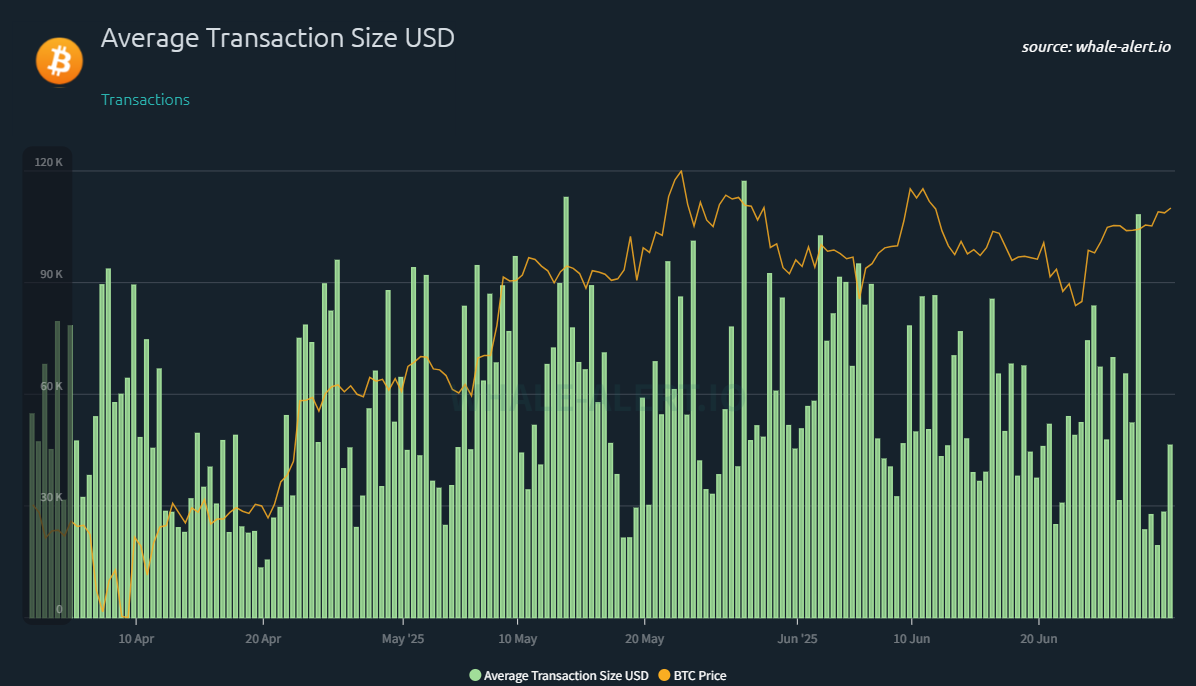Click the last green bar at chart's right edge
Image resolution: width=1196 pixels, height=686 pixels.
coord(1170,531)
